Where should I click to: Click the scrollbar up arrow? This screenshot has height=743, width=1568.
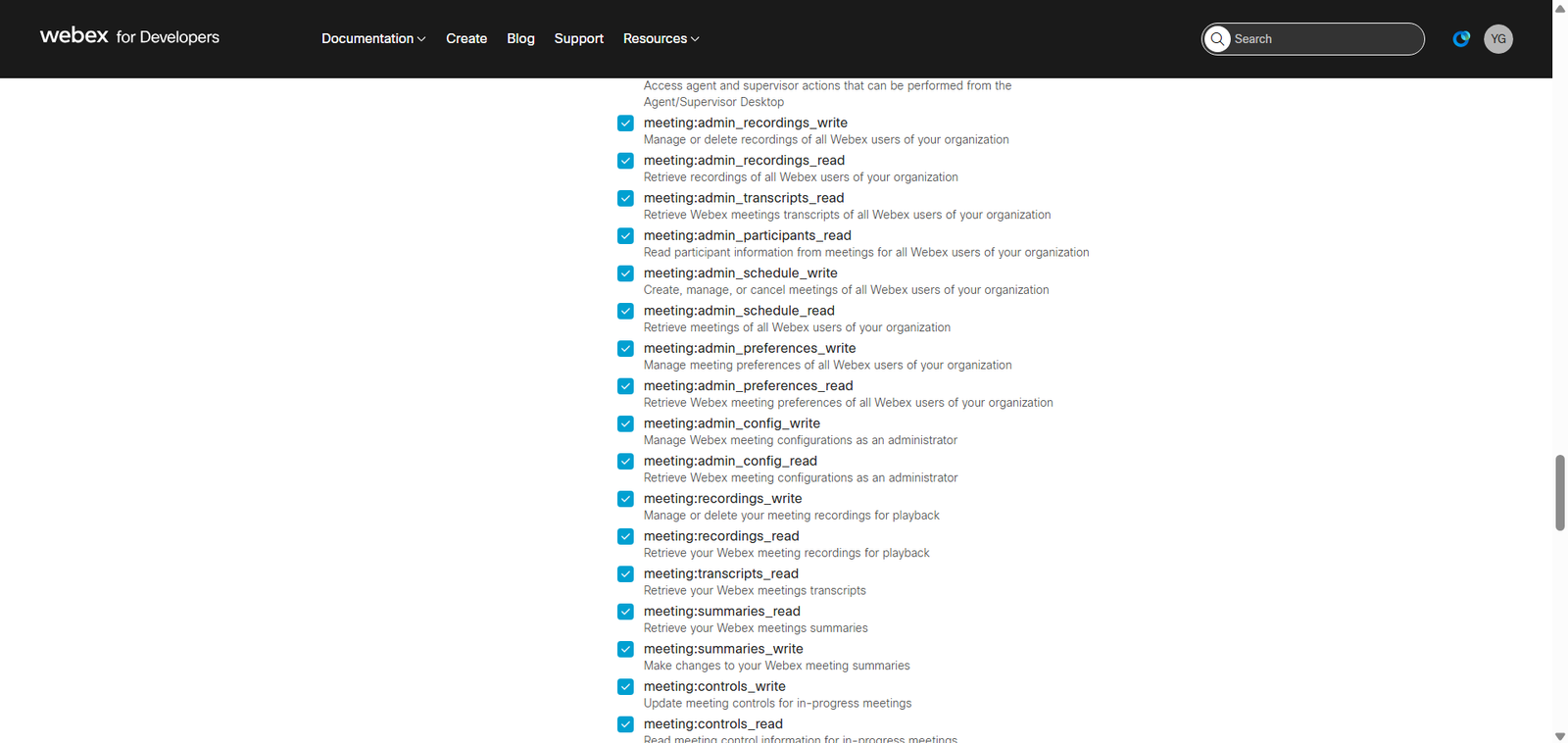(x=1560, y=8)
